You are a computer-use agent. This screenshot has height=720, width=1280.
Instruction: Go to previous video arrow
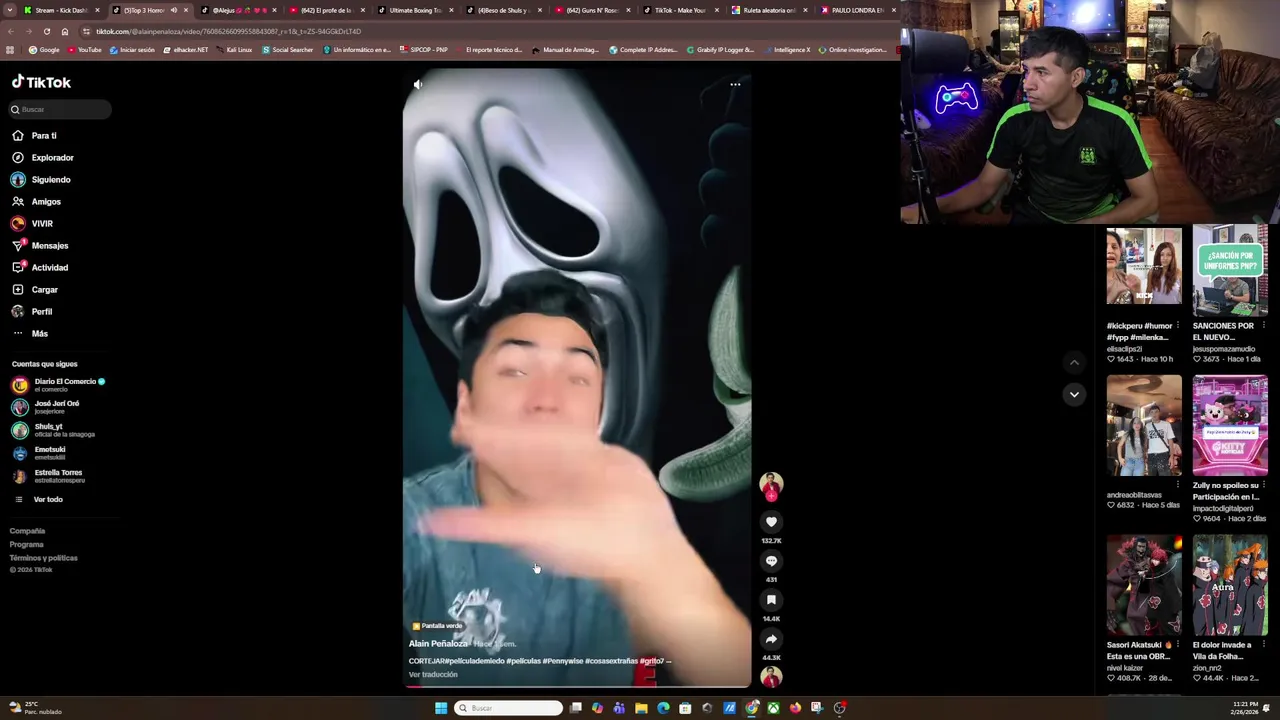pos(1074,363)
